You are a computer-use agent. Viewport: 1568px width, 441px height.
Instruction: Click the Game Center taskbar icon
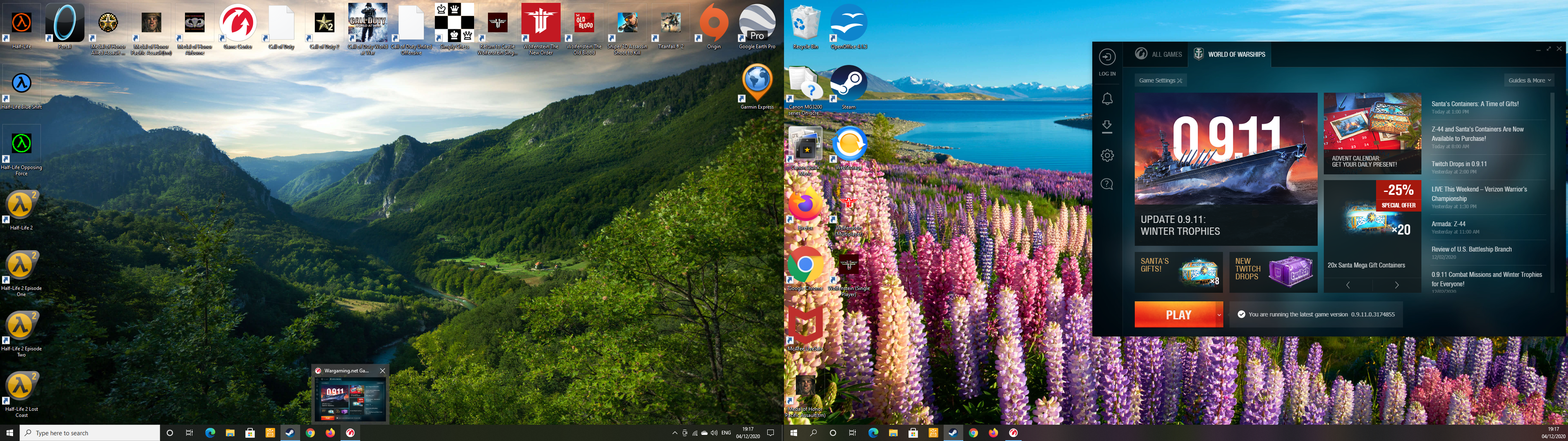coord(350,433)
